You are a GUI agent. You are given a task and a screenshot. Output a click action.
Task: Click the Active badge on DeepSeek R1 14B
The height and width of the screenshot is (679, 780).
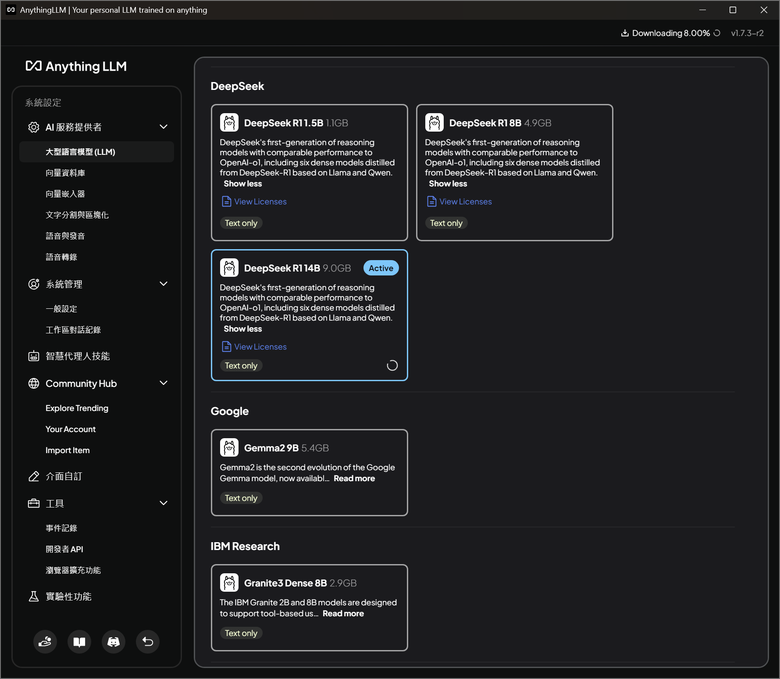point(381,268)
